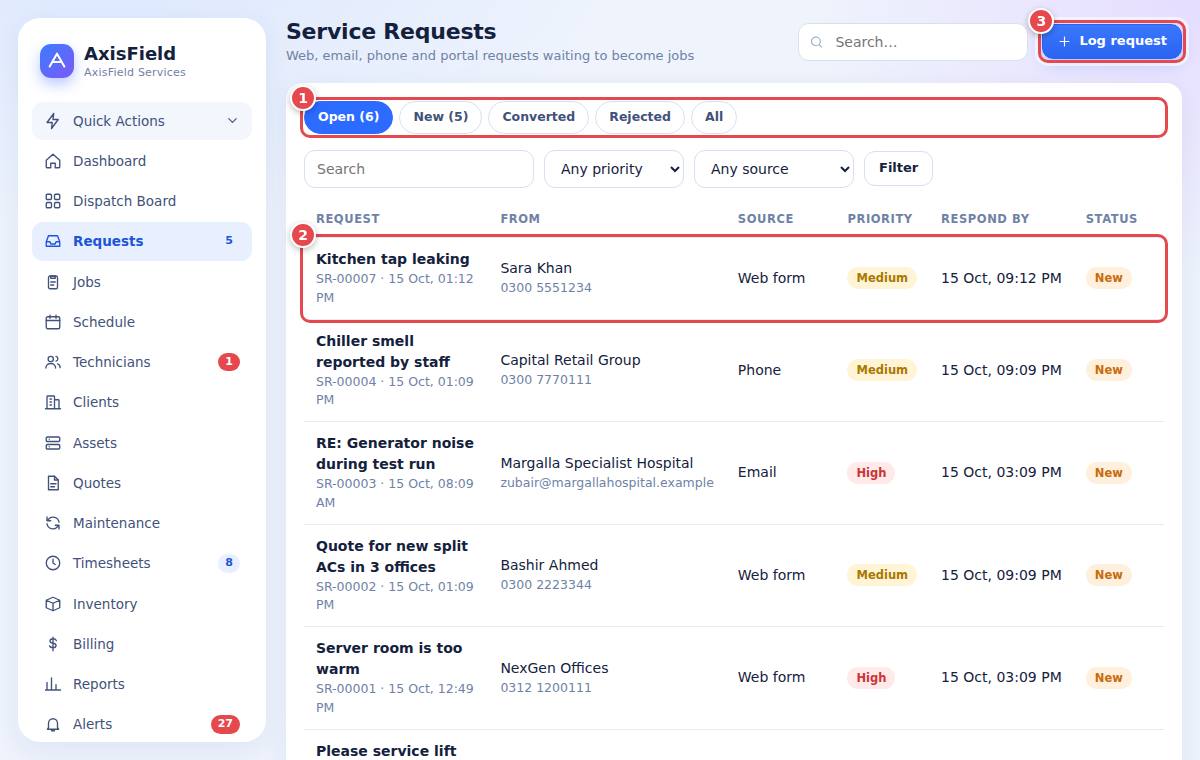Open the Any priority dropdown
1200x760 pixels.
point(614,169)
